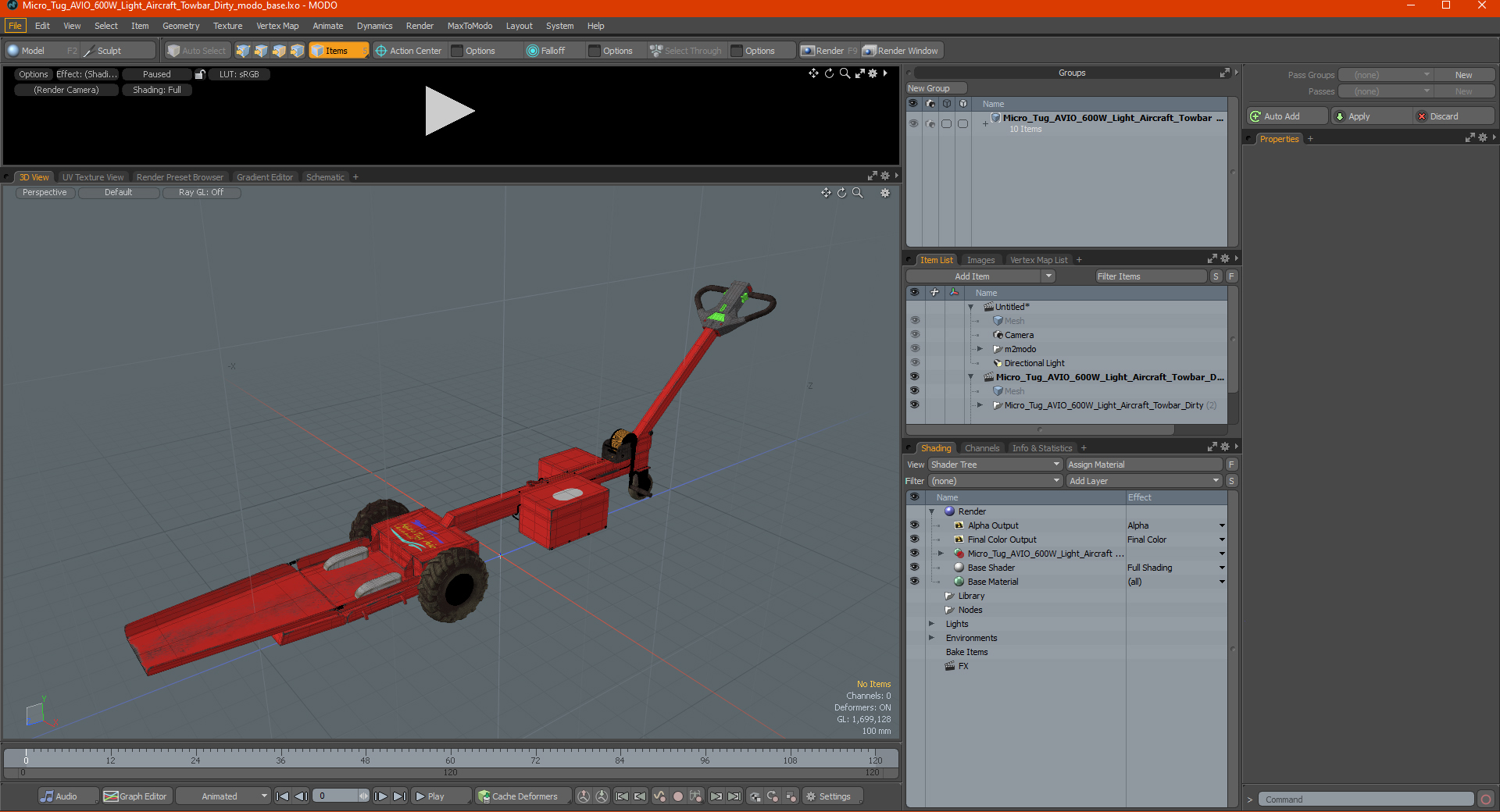The height and width of the screenshot is (812, 1500).
Task: Collapse the Untitled scene tree
Action: click(971, 307)
